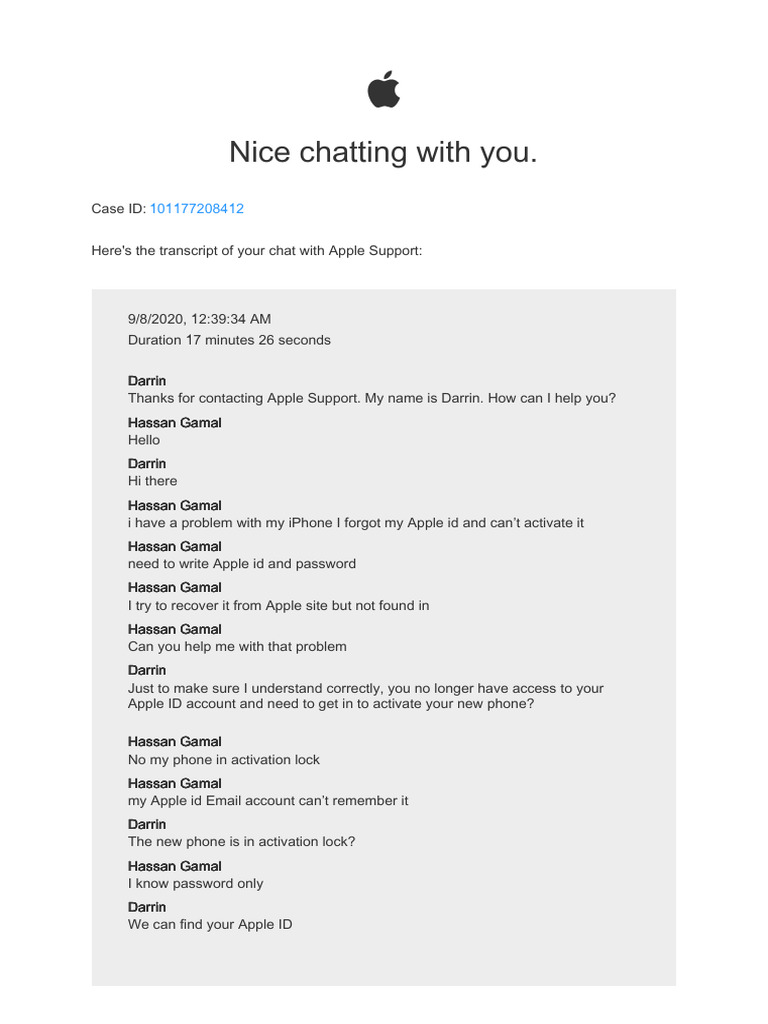768x1024 pixels.
Task: Click the "I forgot my Apple id" message
Action: (355, 523)
